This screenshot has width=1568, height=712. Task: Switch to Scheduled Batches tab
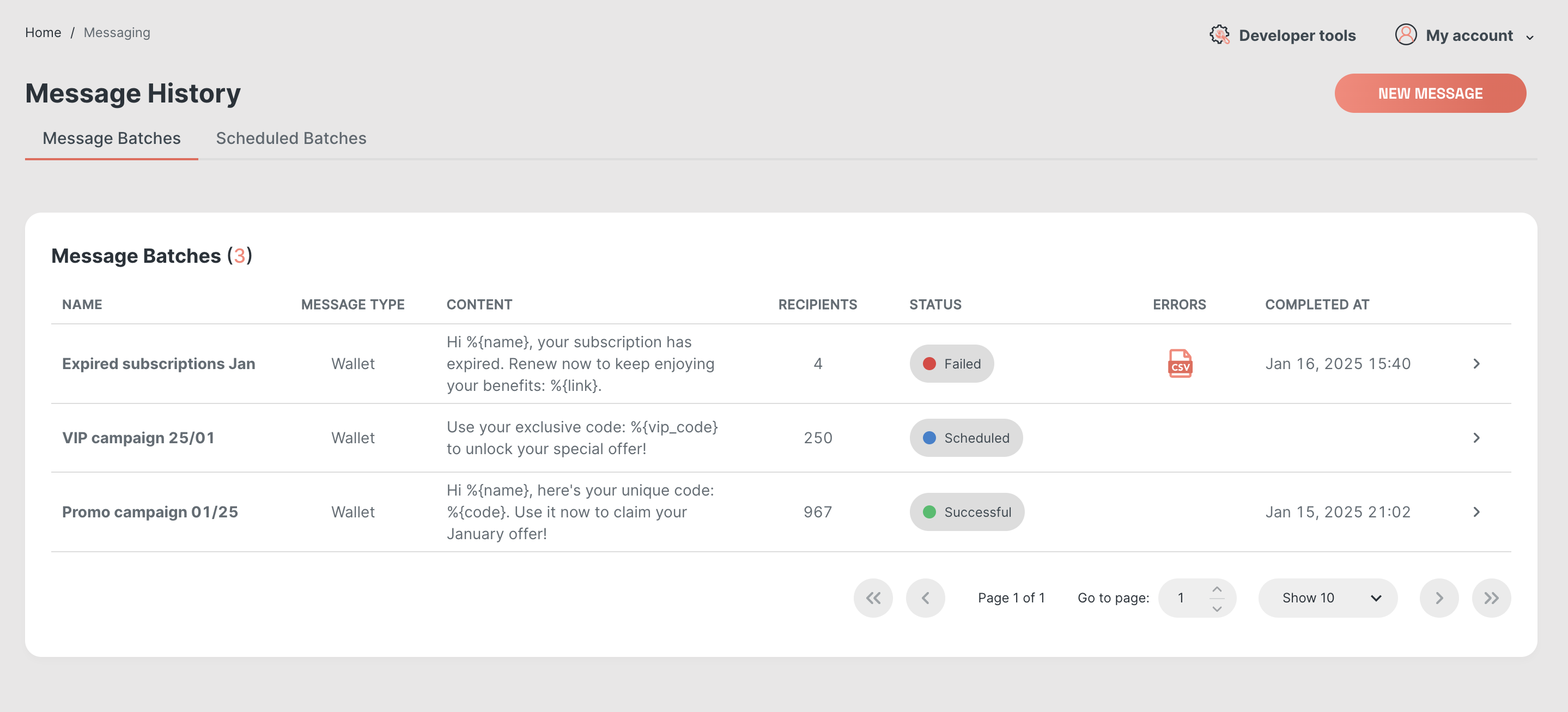coord(291,138)
